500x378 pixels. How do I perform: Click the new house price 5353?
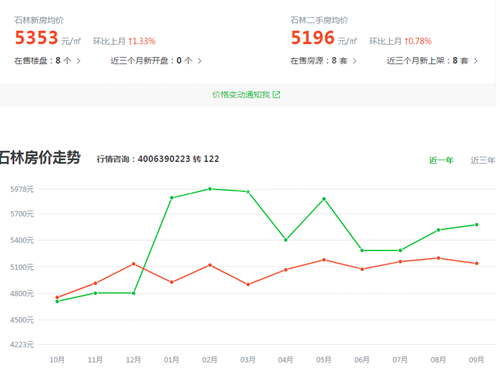pos(36,38)
